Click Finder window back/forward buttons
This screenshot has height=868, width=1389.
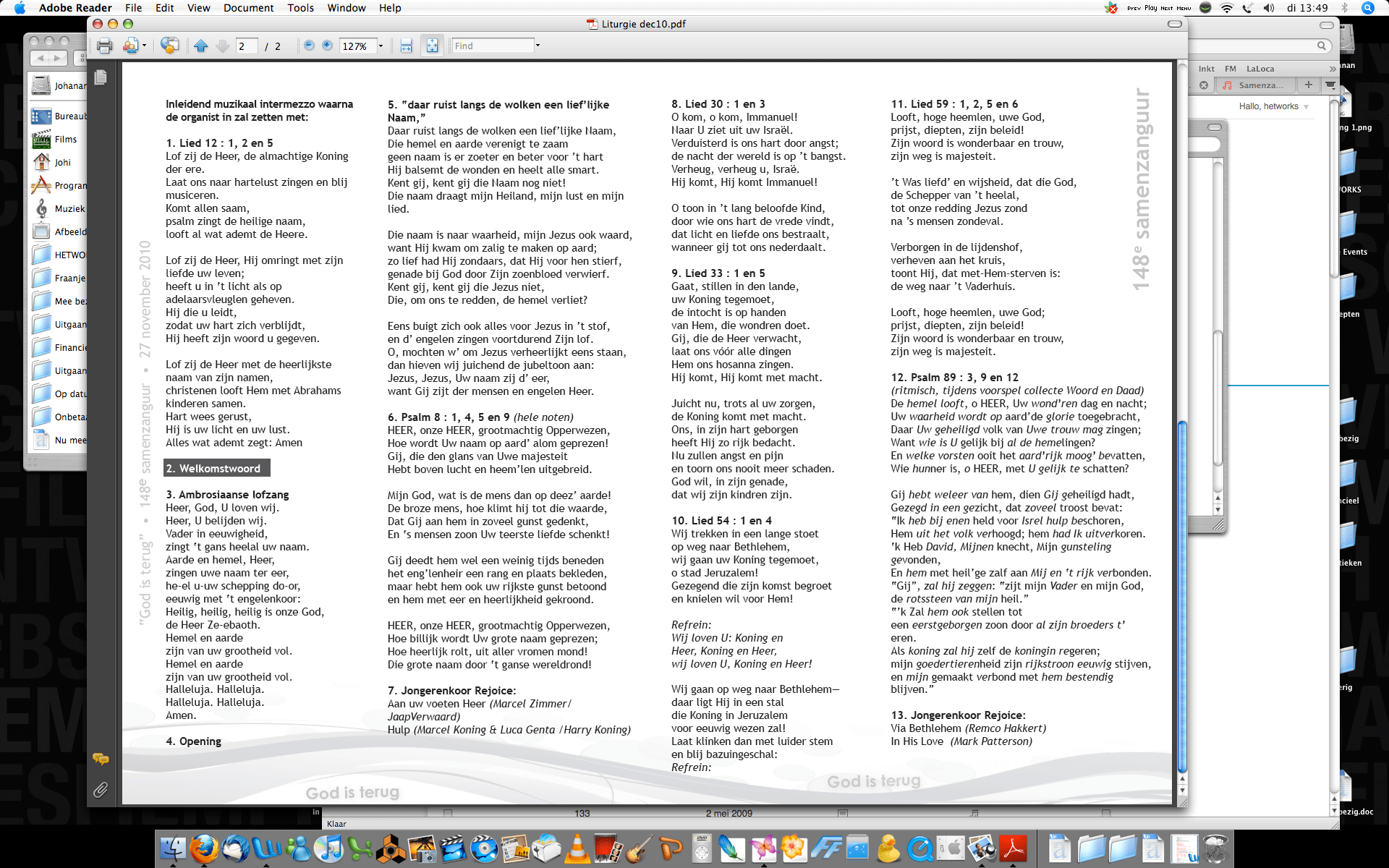48,57
